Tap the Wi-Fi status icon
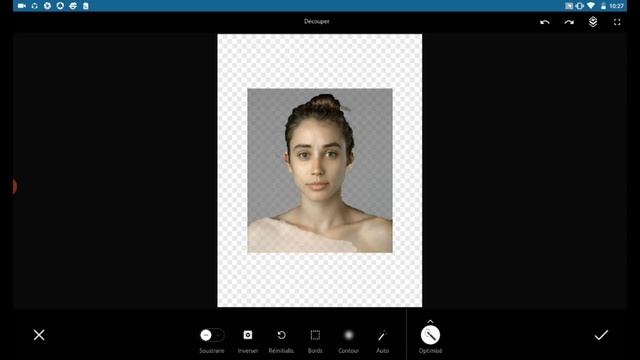 (591, 6)
